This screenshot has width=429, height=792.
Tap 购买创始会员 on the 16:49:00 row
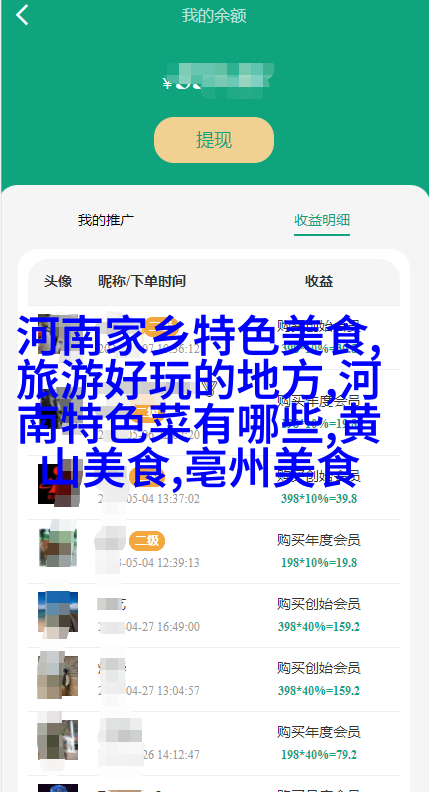pos(318,604)
